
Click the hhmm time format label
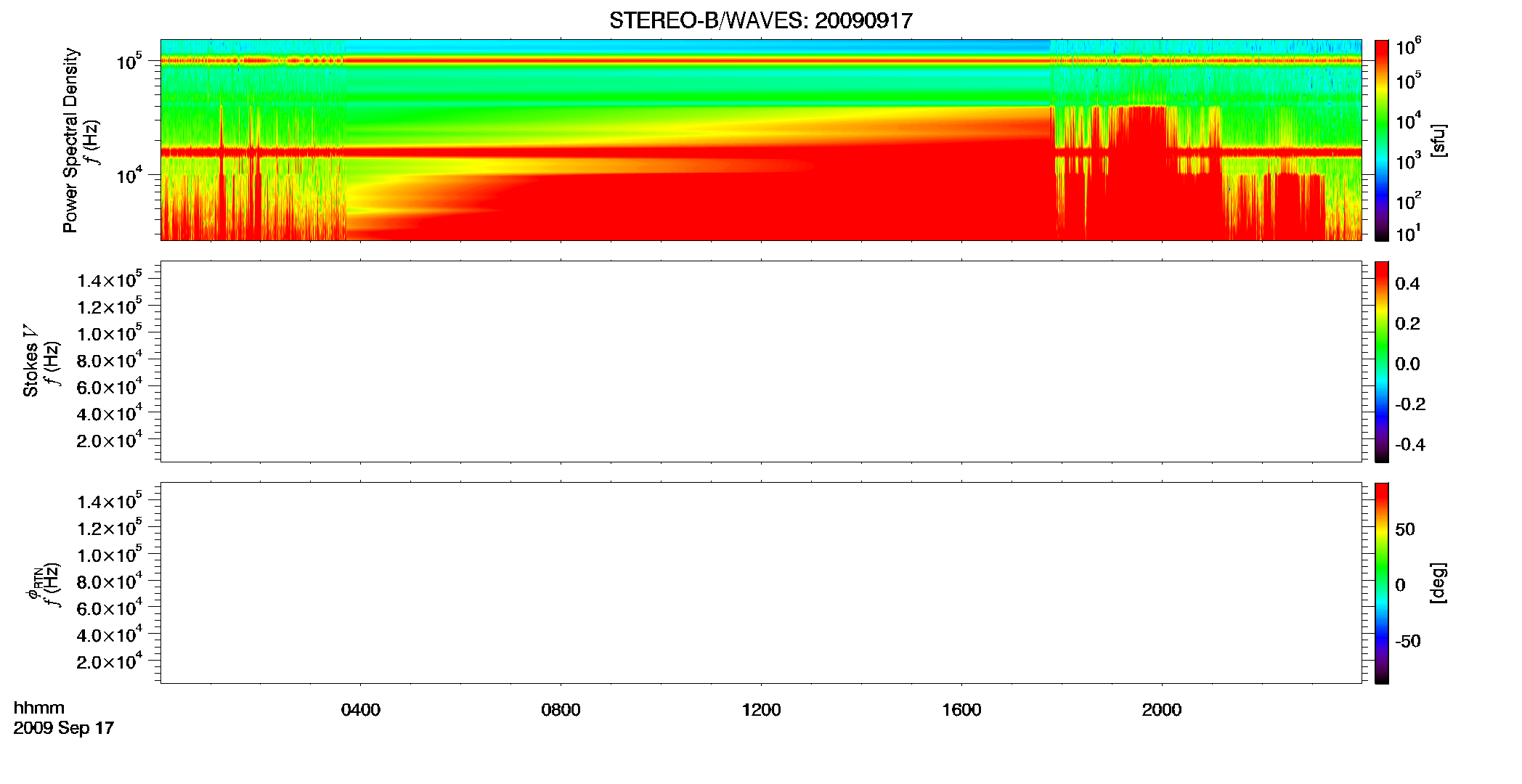pos(39,708)
